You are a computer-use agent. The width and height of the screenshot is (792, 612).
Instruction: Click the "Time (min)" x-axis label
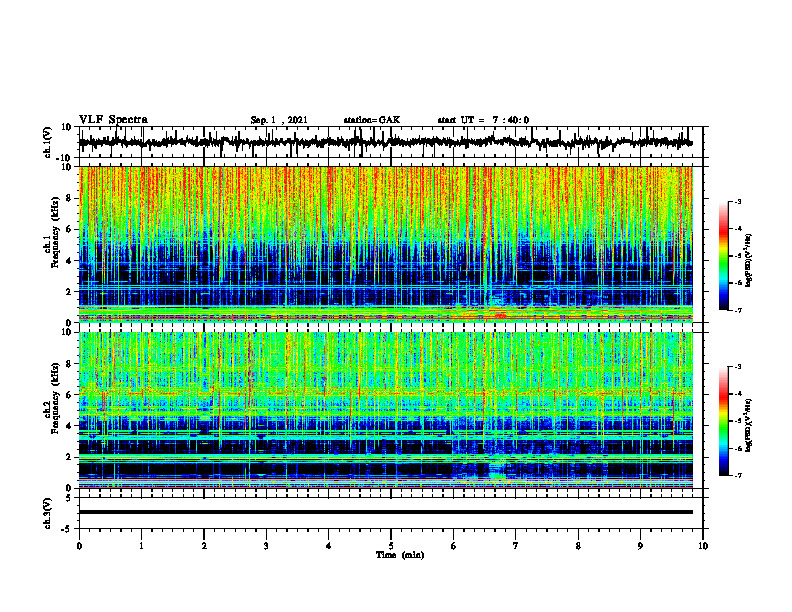pos(400,555)
